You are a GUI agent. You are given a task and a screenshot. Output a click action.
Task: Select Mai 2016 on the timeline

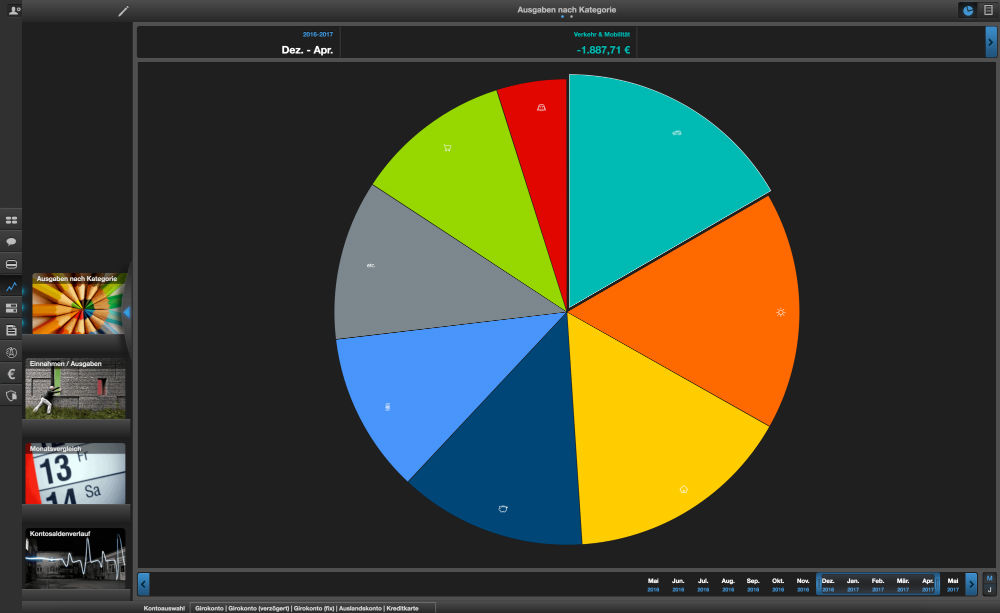[653, 585]
